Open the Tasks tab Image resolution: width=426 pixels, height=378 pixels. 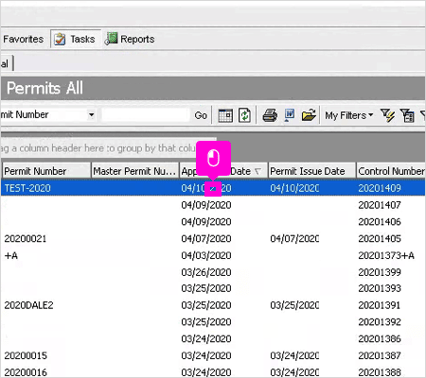click(x=75, y=39)
